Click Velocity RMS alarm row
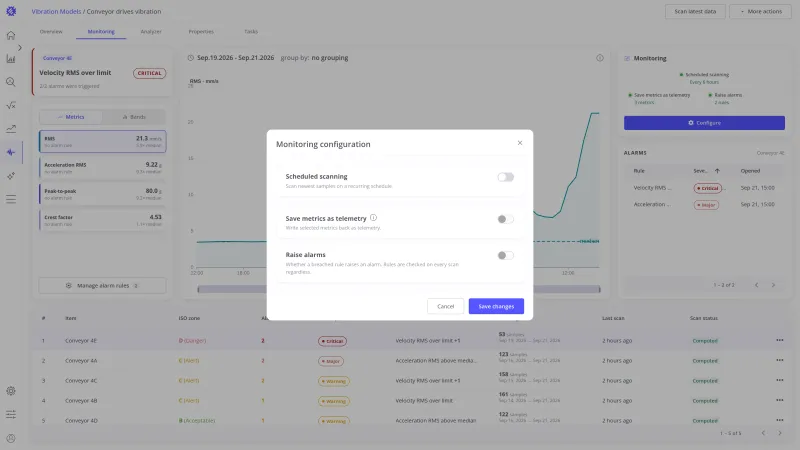800x450 pixels. 704,188
